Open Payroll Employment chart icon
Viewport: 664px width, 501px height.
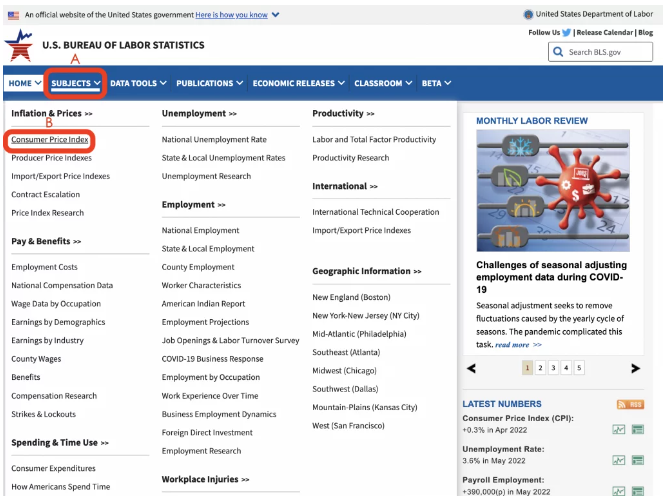pyautogui.click(x=619, y=491)
